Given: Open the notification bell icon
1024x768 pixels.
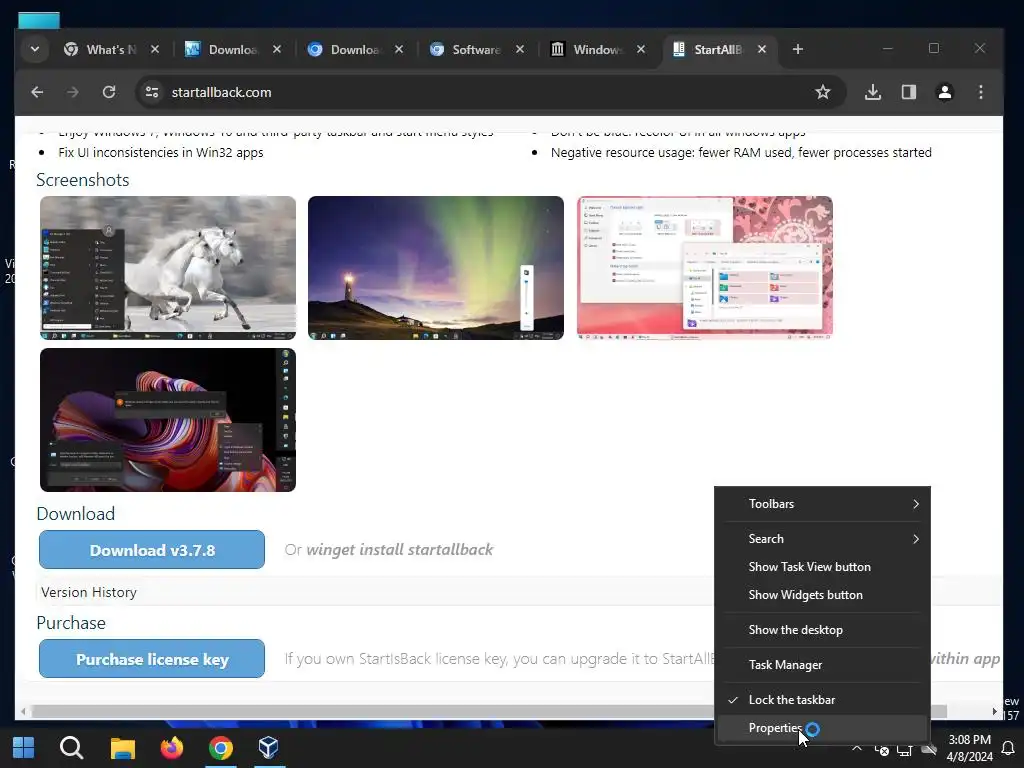Looking at the screenshot, I should (x=1008, y=748).
